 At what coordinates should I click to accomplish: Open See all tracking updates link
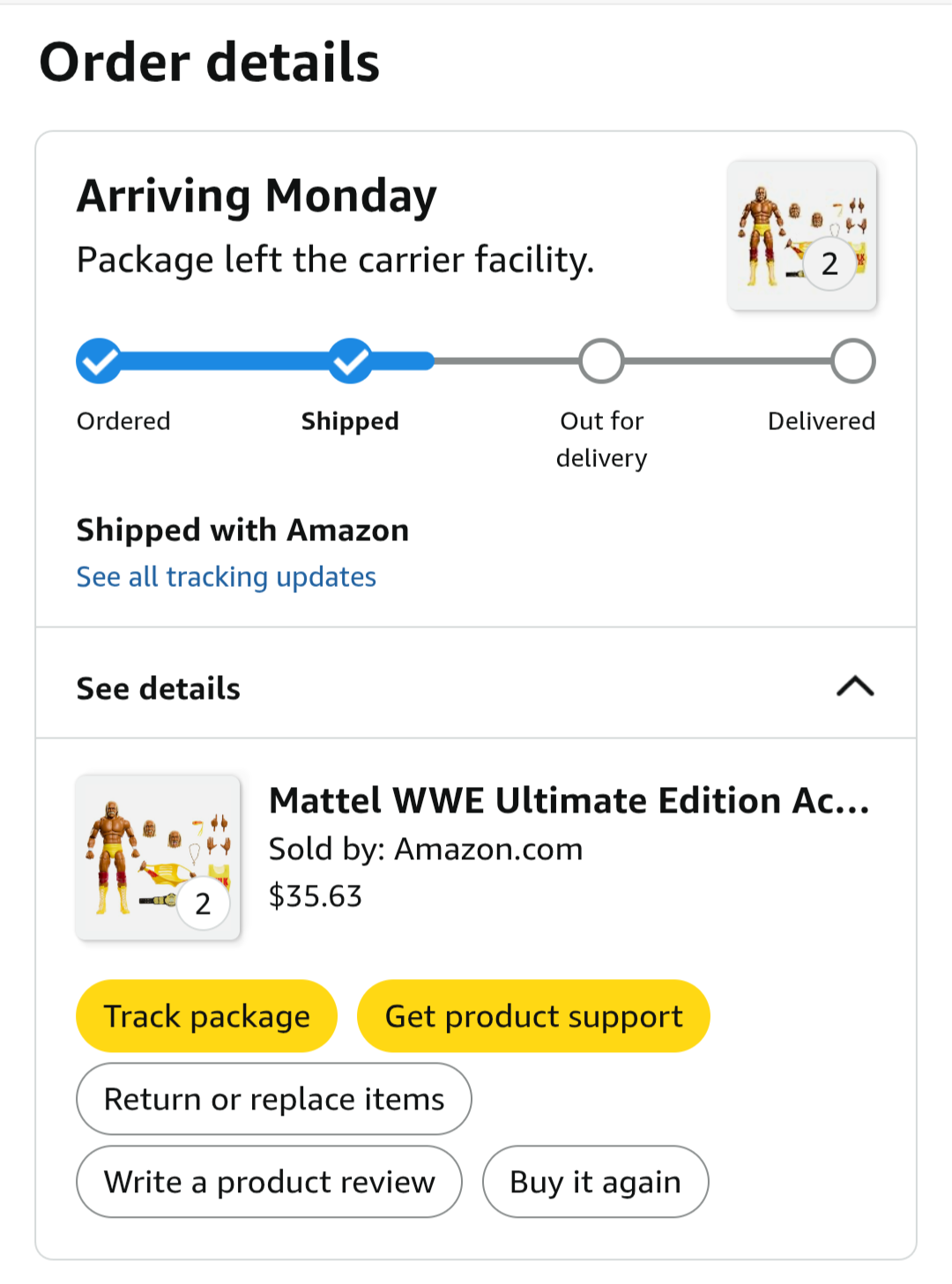coord(227,577)
